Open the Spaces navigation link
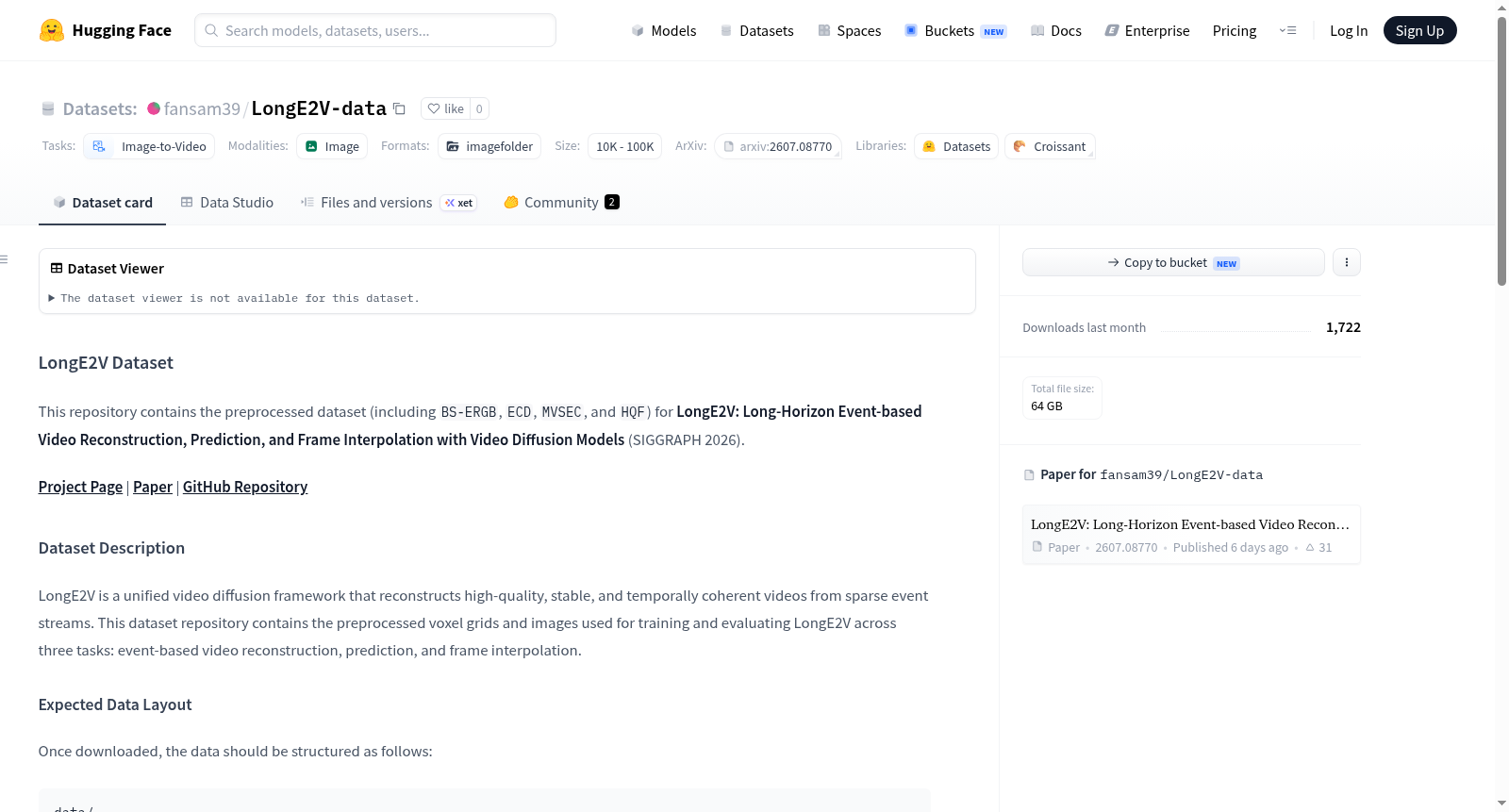Image resolution: width=1509 pixels, height=812 pixels. [850, 31]
